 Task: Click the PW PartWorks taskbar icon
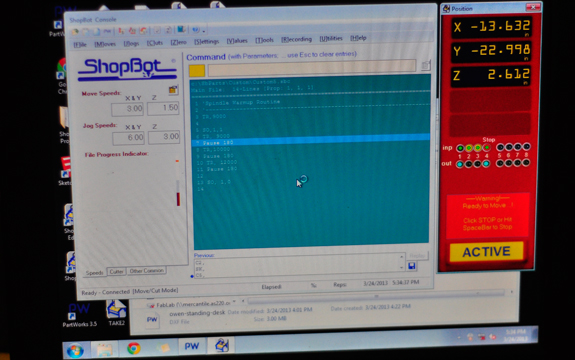coord(191,346)
